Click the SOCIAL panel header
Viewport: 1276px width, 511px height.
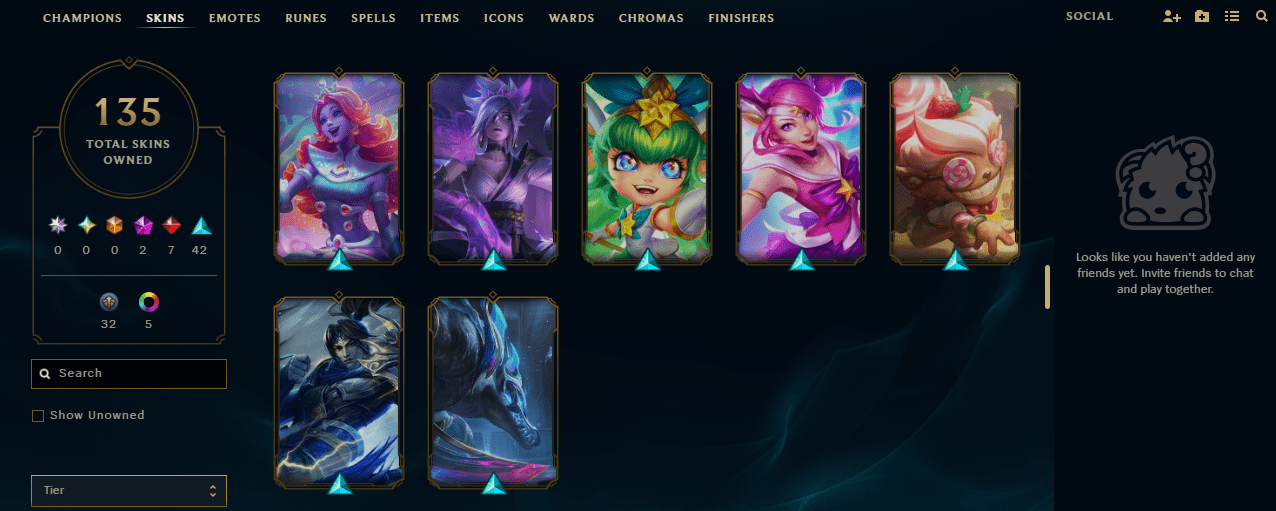pos(1089,17)
